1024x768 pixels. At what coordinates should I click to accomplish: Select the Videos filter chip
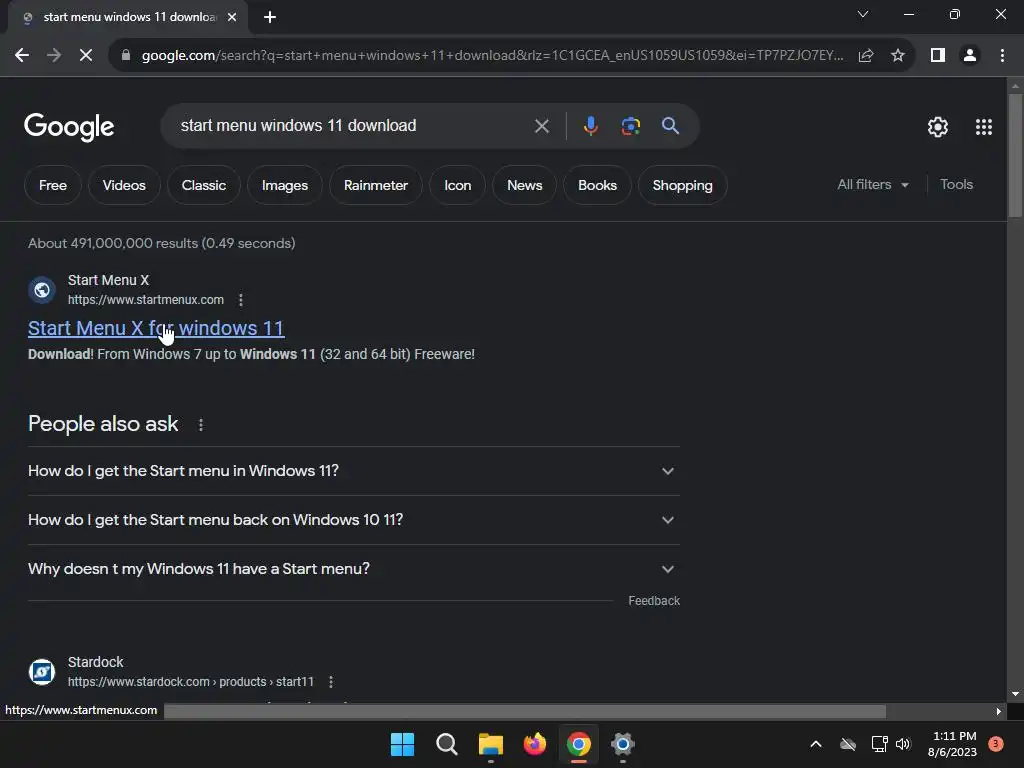click(x=124, y=185)
